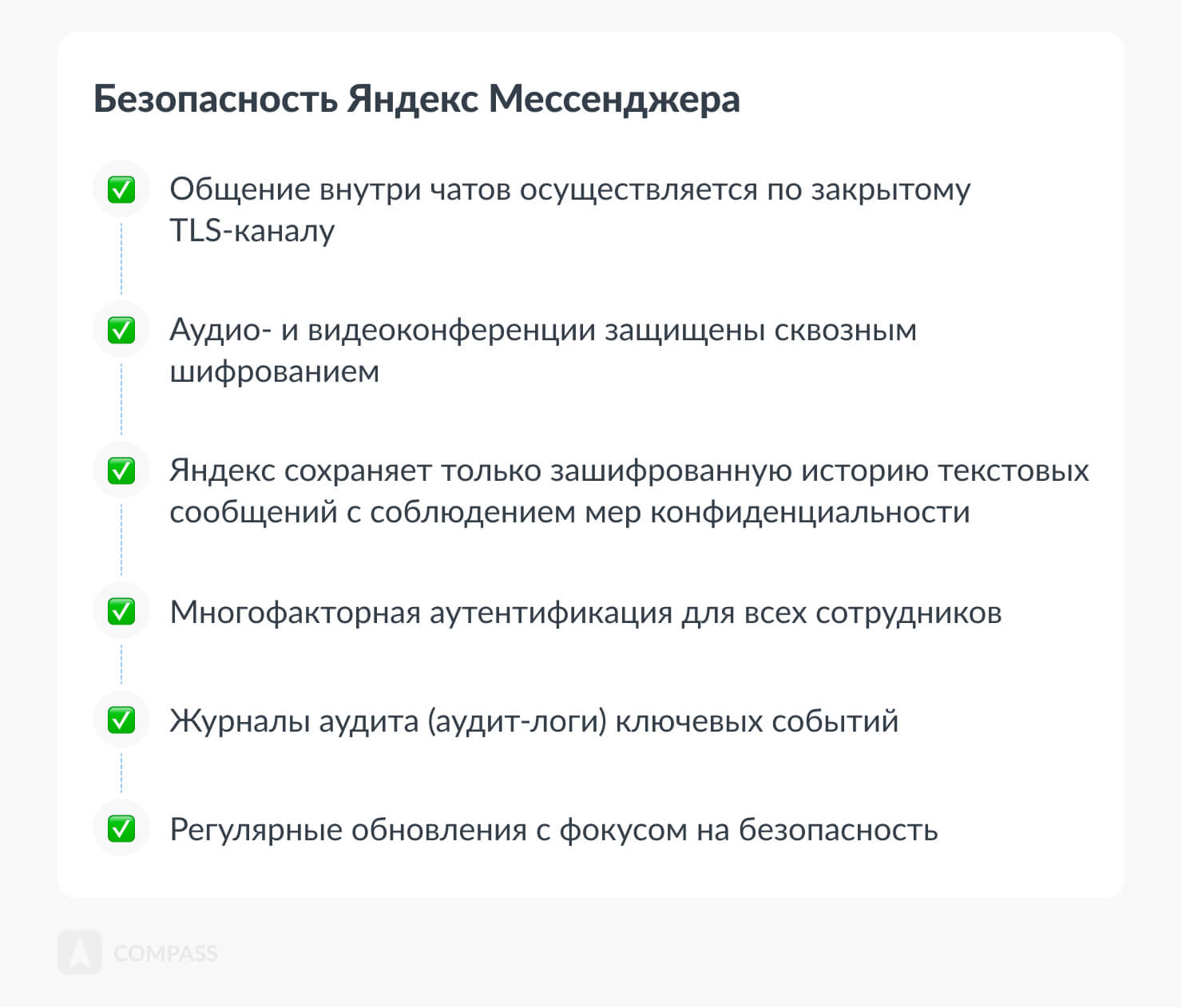Select the green check icon for Журналы аудита
The image size is (1182, 1008).
(121, 720)
